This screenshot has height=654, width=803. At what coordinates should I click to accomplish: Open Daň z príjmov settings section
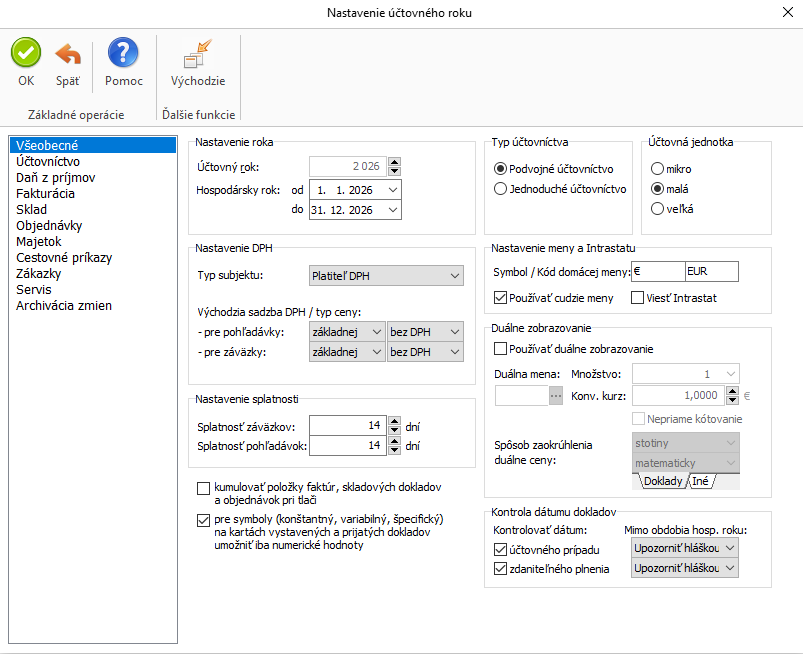coord(55,177)
